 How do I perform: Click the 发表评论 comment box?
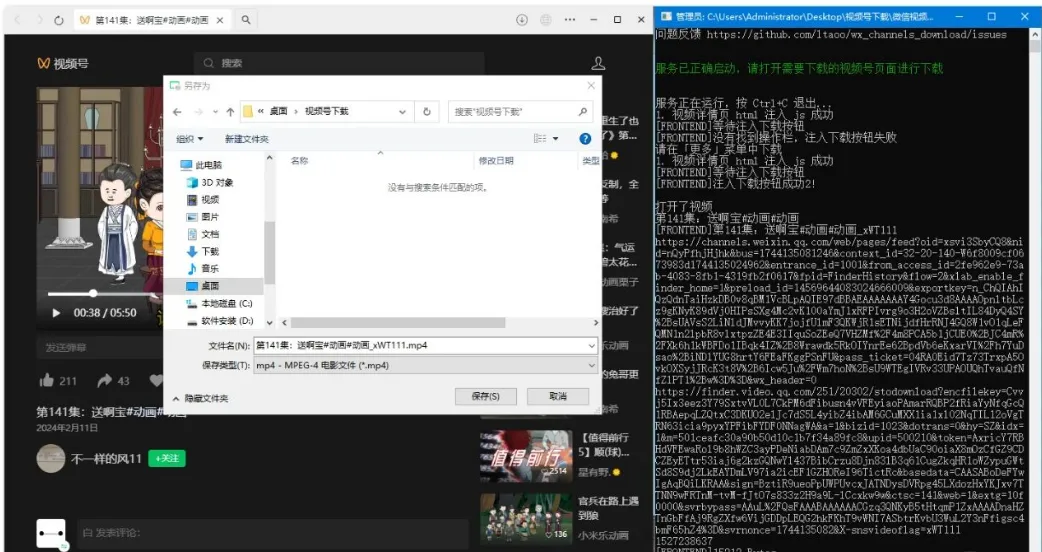click(272, 533)
